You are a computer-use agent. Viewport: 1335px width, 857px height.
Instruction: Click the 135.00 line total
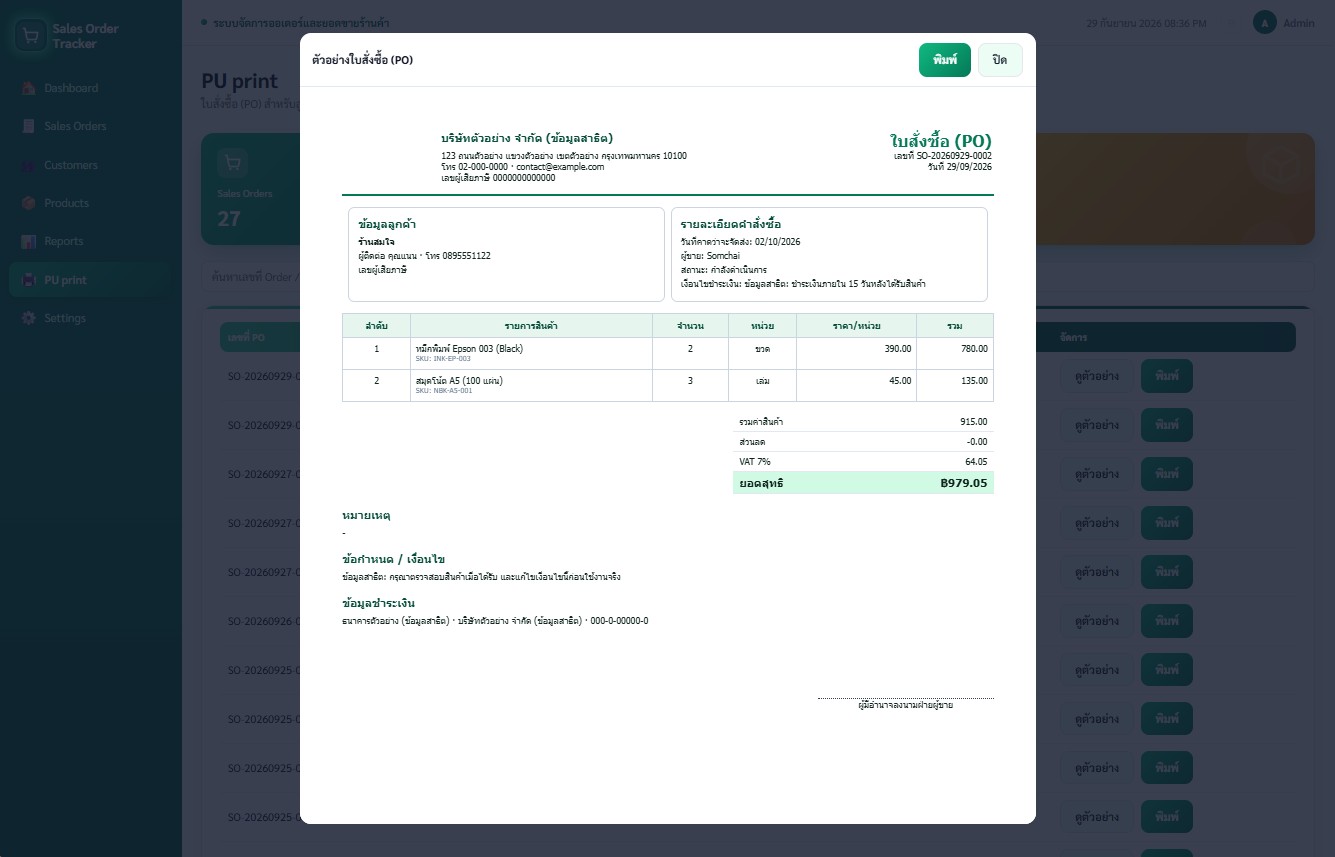[x=974, y=381]
